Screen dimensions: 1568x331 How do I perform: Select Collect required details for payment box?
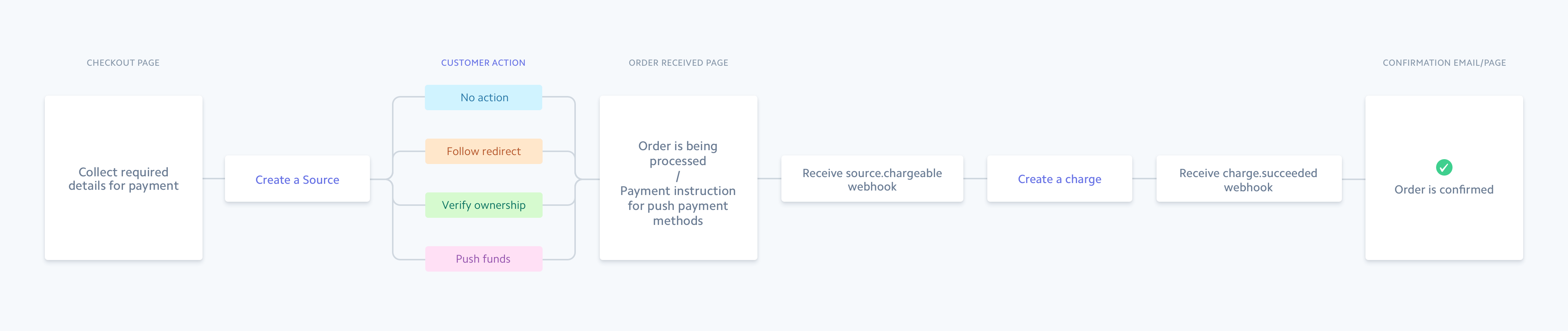tap(124, 178)
